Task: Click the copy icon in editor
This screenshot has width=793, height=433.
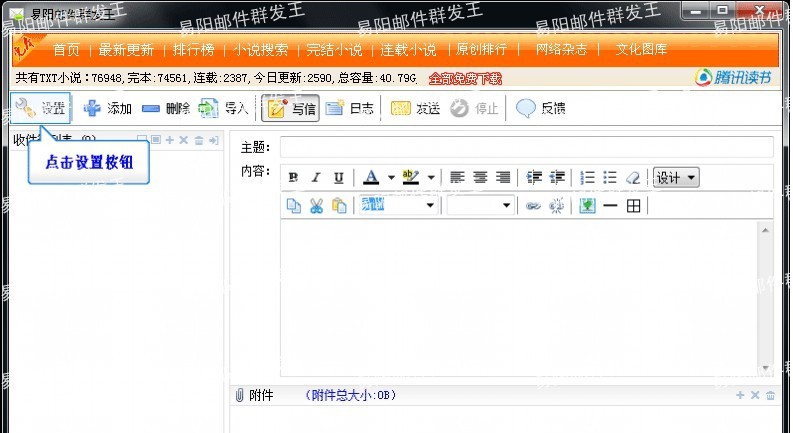Action: (x=293, y=205)
